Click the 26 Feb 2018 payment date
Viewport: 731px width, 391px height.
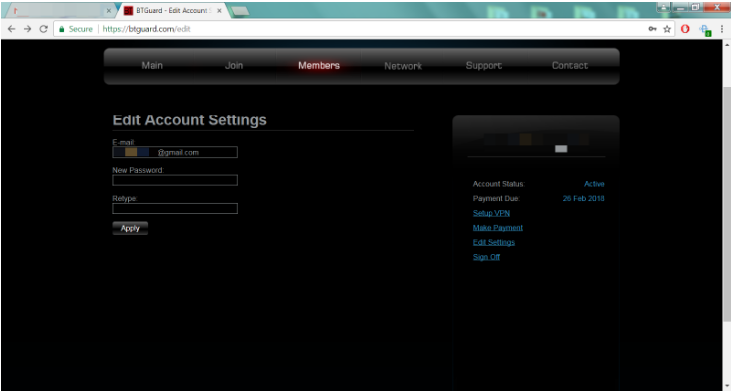[583, 199]
